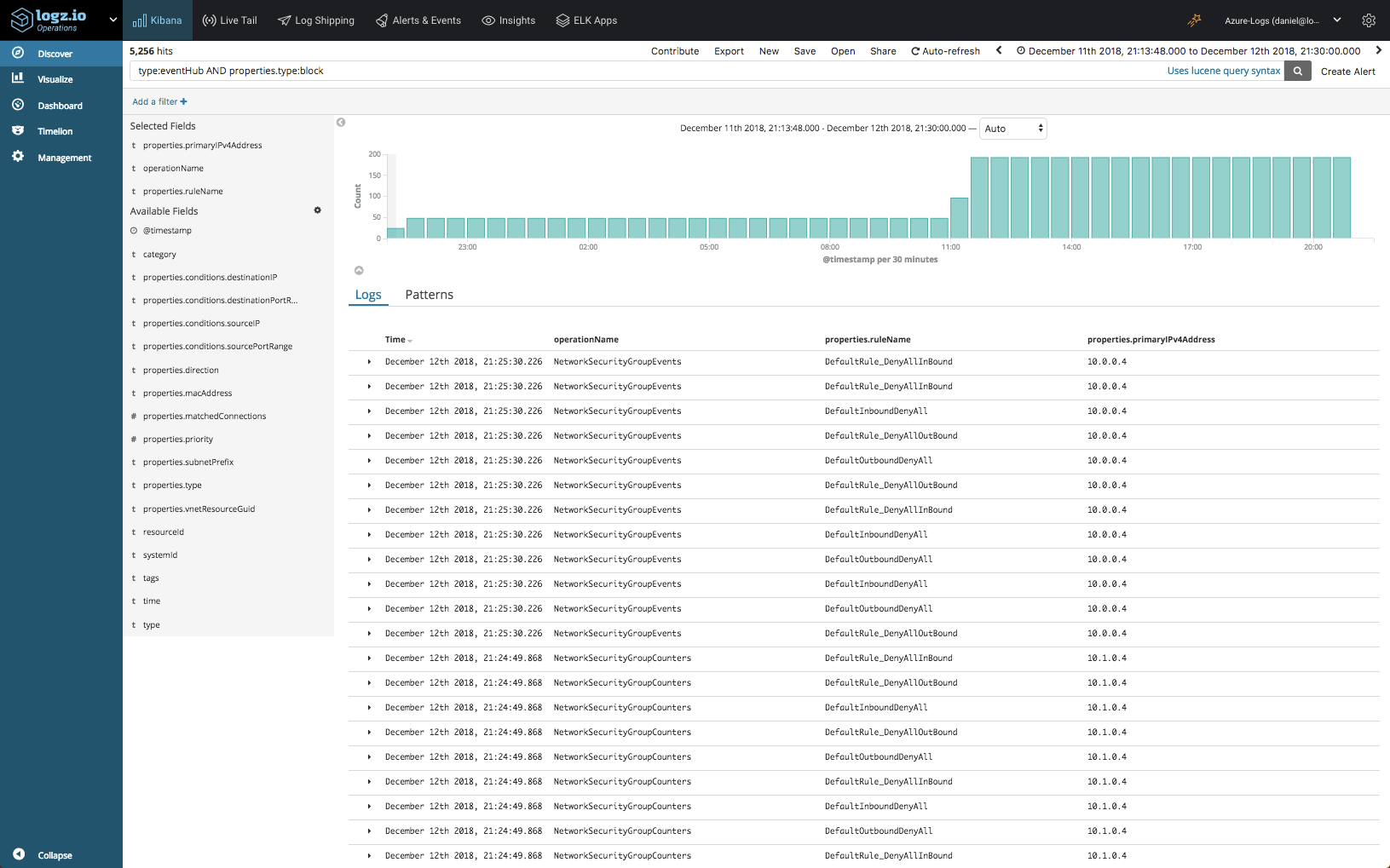Viewport: 1390px width, 868px height.
Task: Open the settings gear in the top bar
Action: pyautogui.click(x=1369, y=20)
